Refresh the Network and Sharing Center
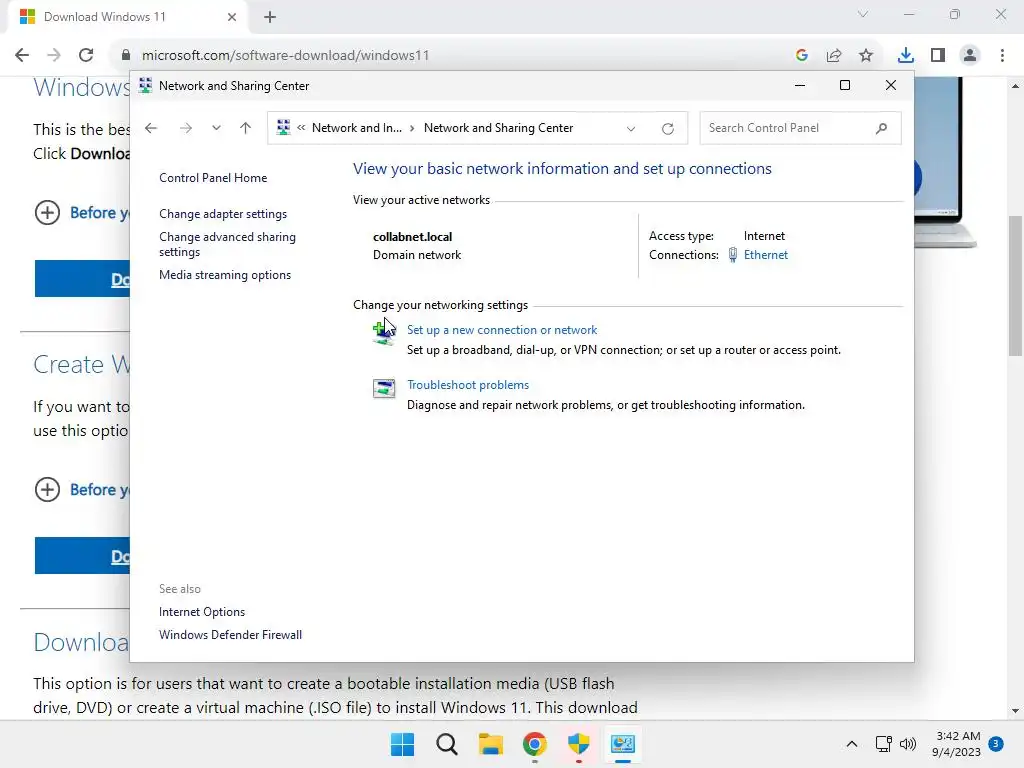 pyautogui.click(x=667, y=129)
